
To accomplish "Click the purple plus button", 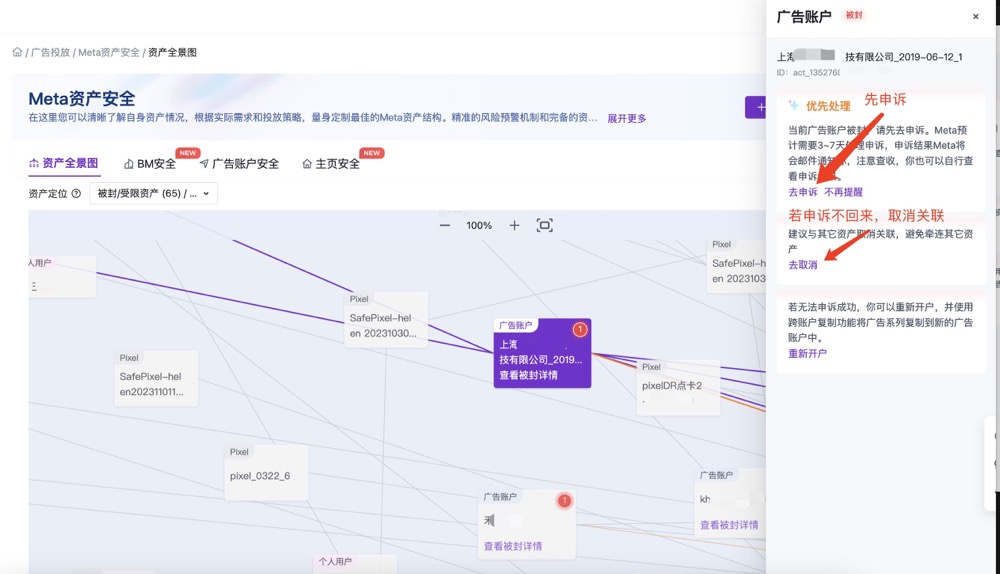I will click(x=756, y=107).
